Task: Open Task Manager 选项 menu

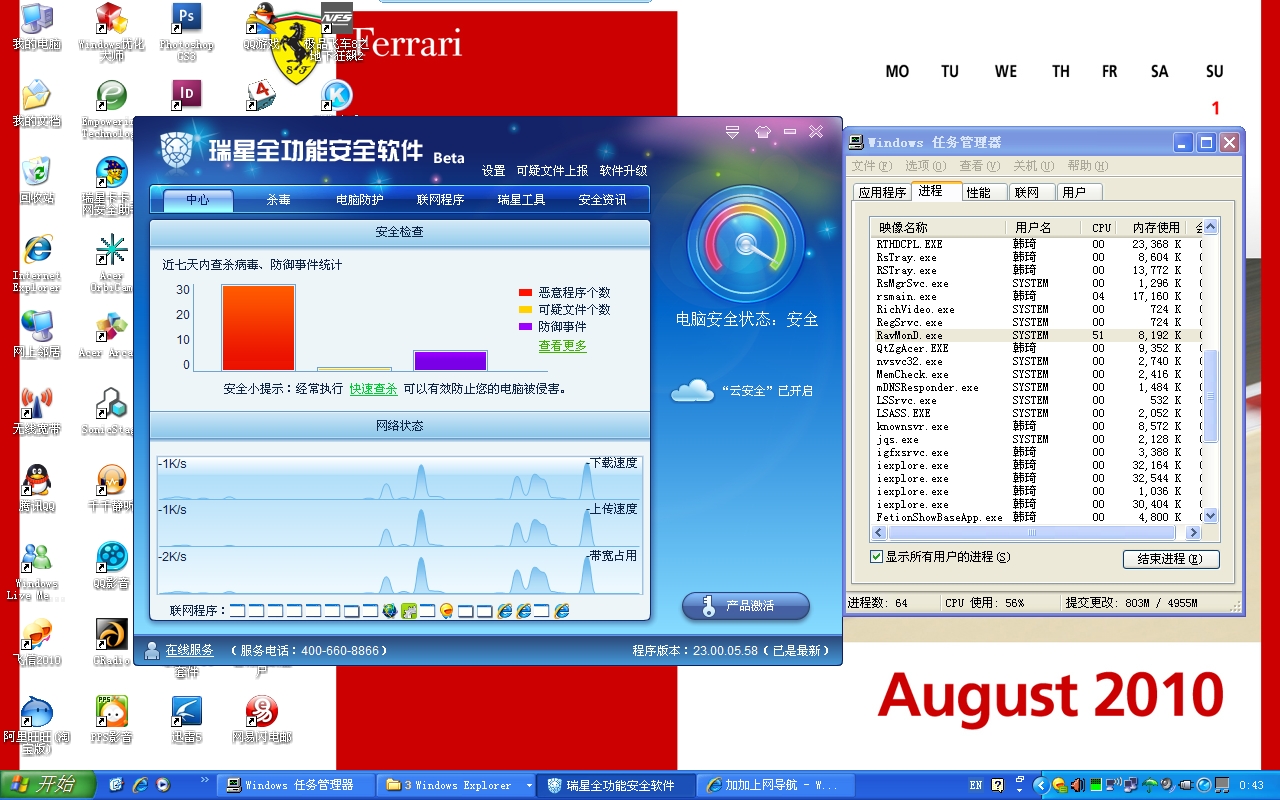Action: tap(925, 166)
